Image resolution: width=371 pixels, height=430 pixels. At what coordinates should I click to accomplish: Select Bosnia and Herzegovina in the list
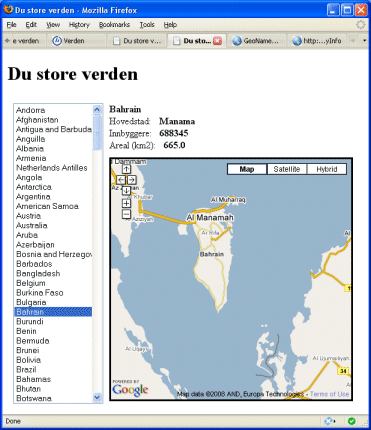(53, 254)
